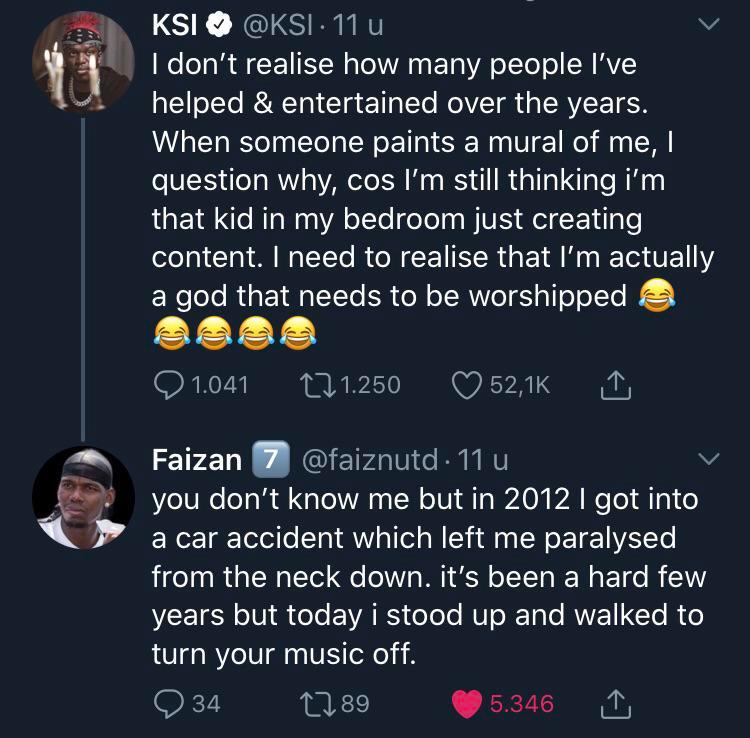This screenshot has height=738, width=750.
Task: Reply to KSI's tweet
Action: 169,385
